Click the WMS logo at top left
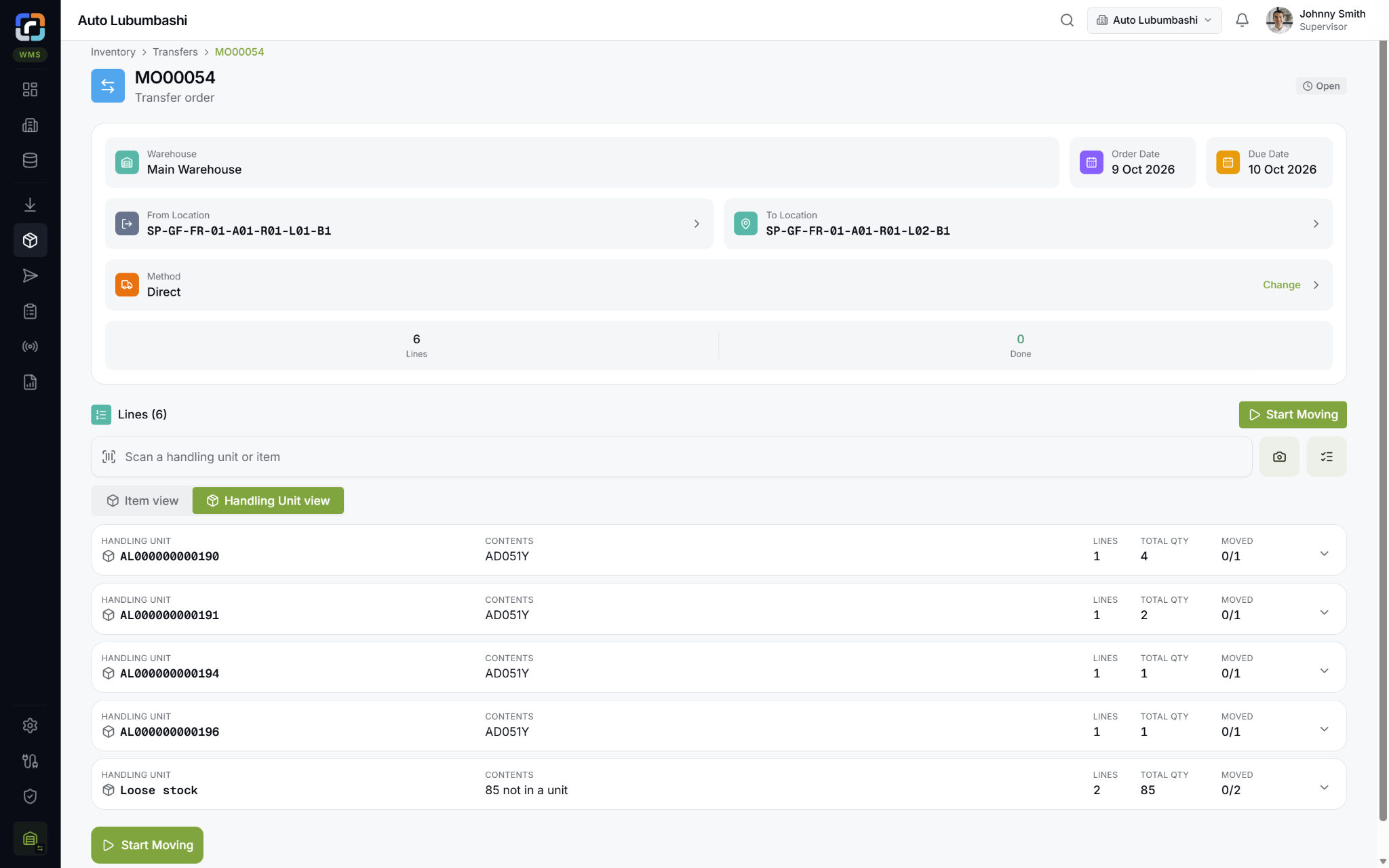 30,27
